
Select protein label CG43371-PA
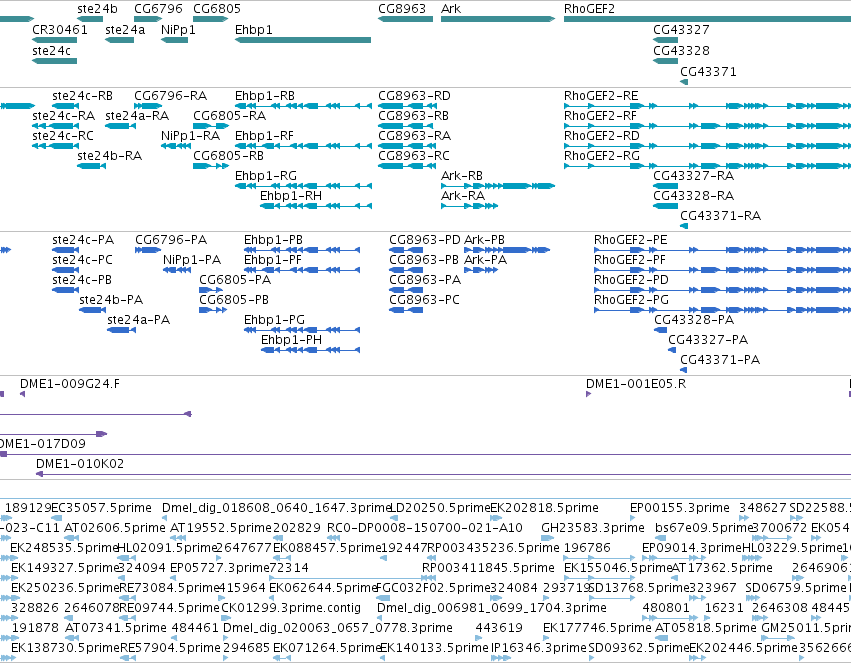(720, 361)
